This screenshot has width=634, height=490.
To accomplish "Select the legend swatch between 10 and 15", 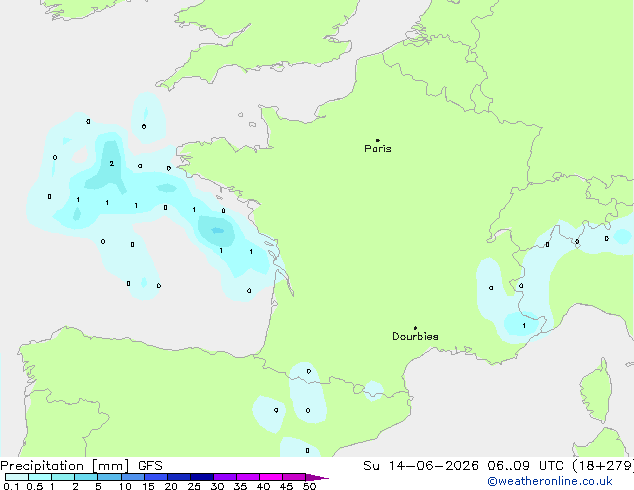I will (x=132, y=477).
